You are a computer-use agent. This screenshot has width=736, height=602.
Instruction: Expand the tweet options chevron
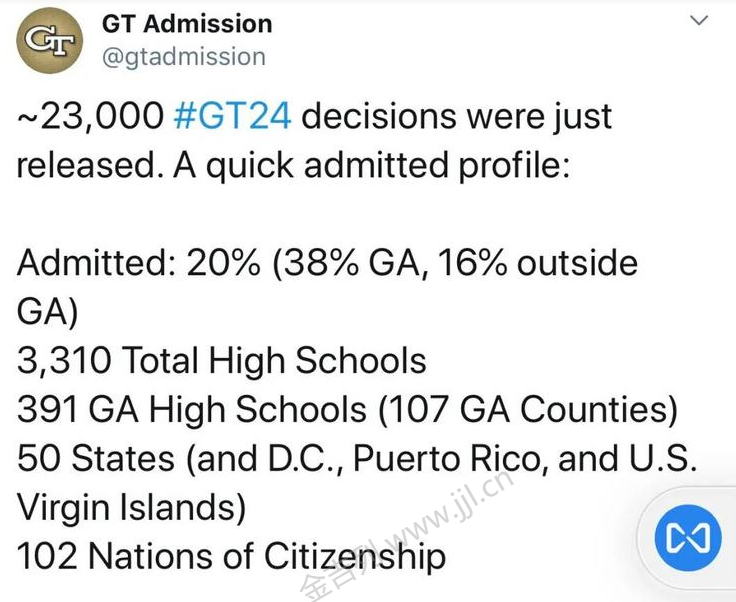coord(699,20)
